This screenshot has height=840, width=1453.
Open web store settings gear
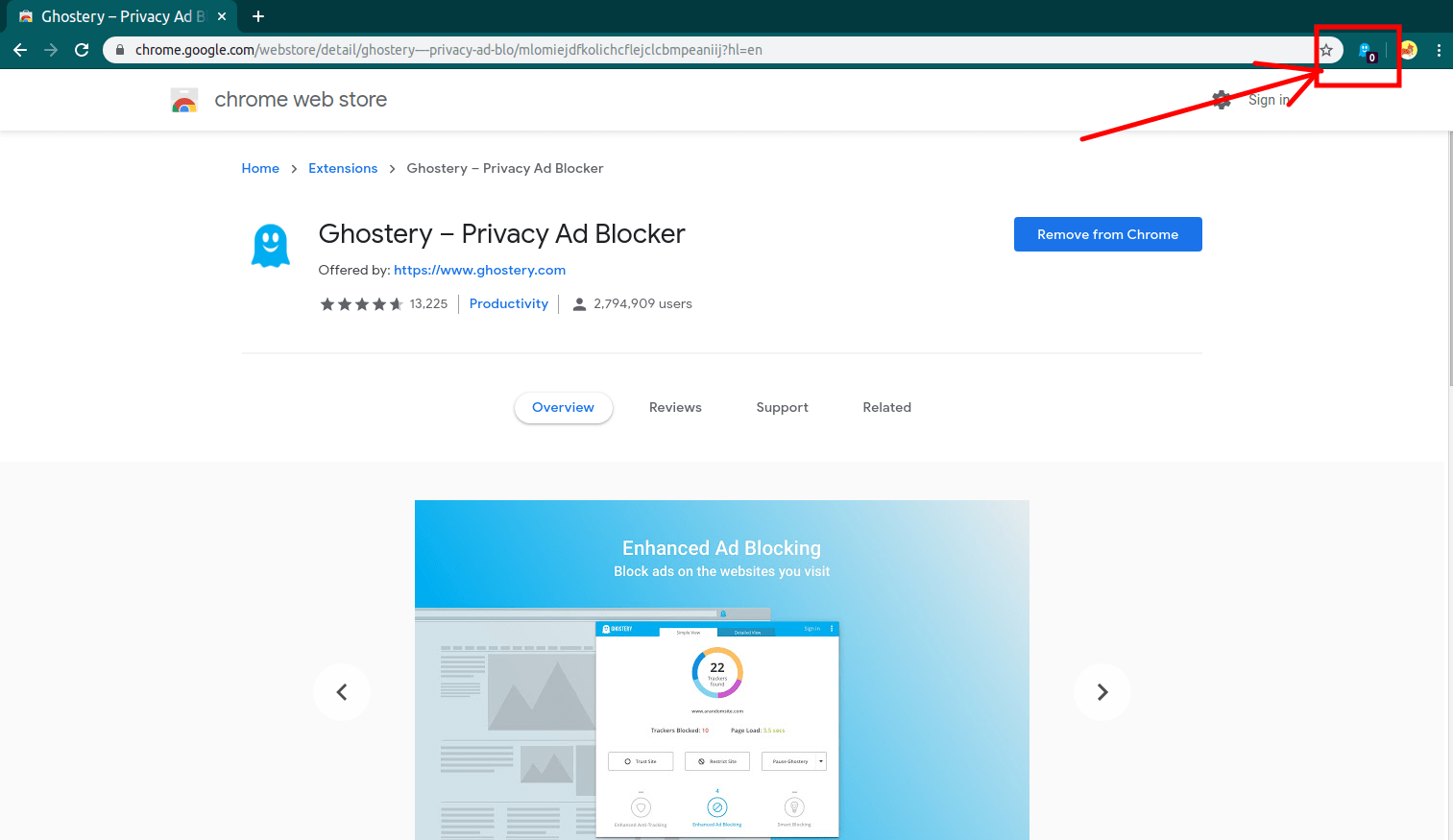pyautogui.click(x=1222, y=100)
